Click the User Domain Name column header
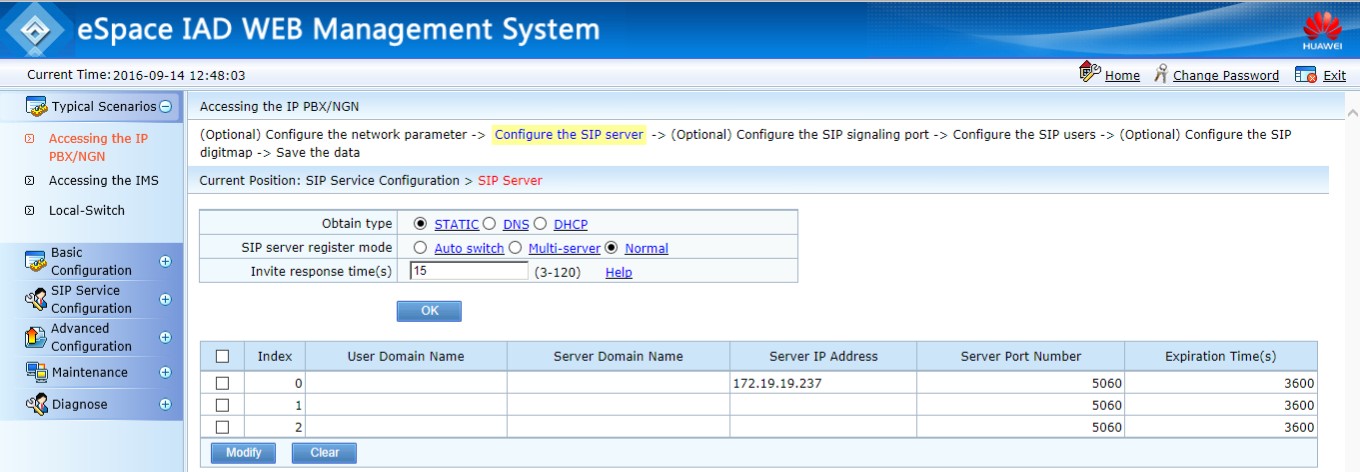The image size is (1360, 472). 406,356
